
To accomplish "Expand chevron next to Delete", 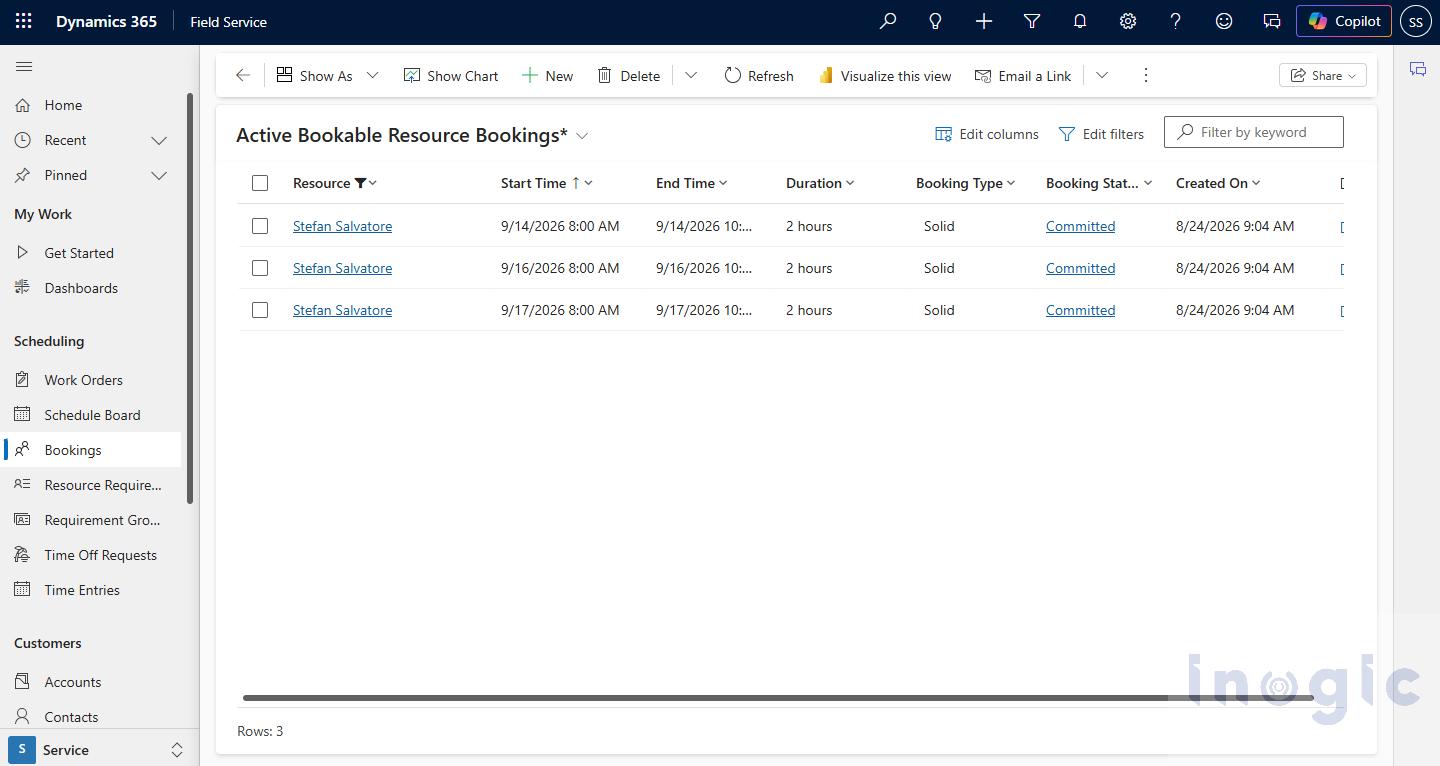I will click(x=691, y=75).
